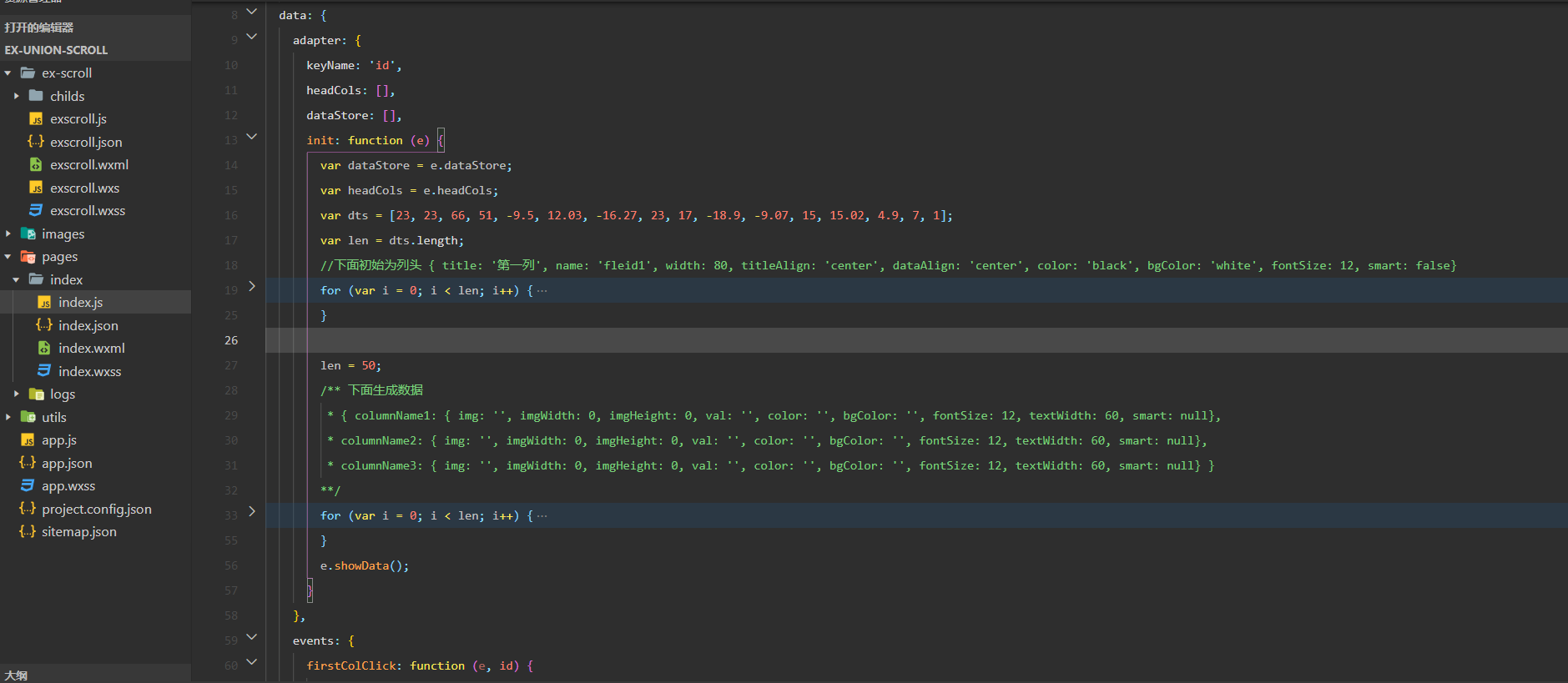Fold the adapter block at line 9
The image size is (1568, 683).
tap(252, 37)
